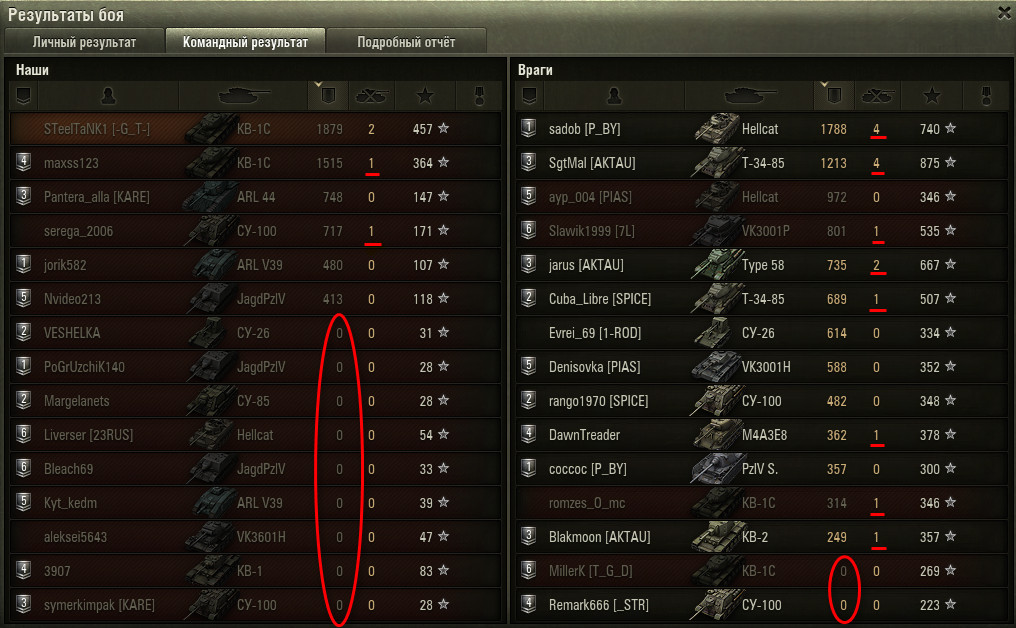Sort our team by kills column icon
Viewport: 1016px width, 628px height.
click(x=371, y=96)
